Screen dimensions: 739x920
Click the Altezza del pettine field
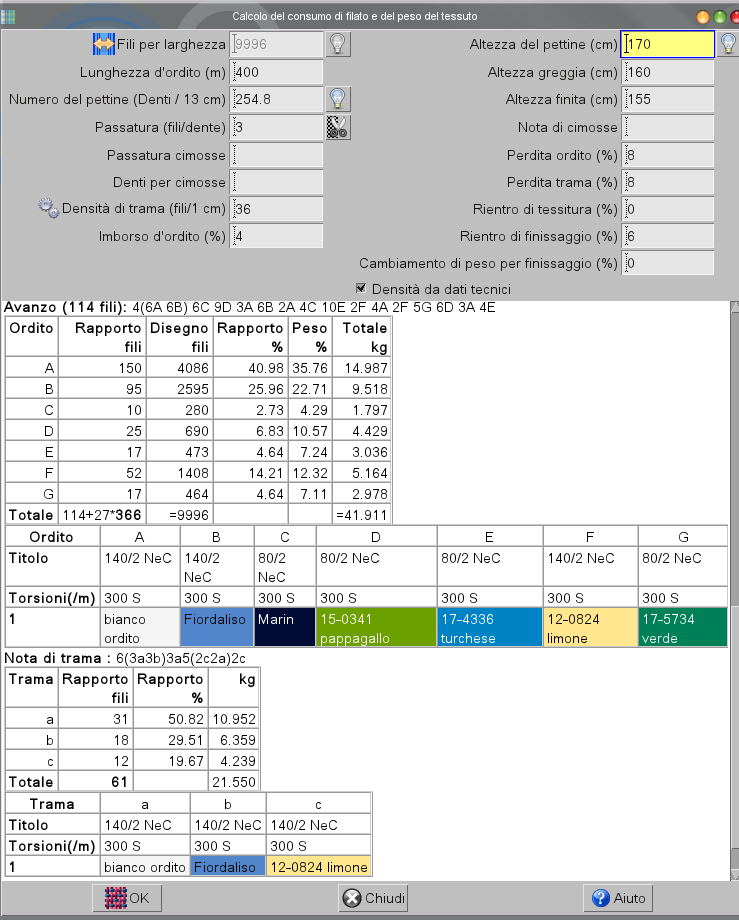667,44
